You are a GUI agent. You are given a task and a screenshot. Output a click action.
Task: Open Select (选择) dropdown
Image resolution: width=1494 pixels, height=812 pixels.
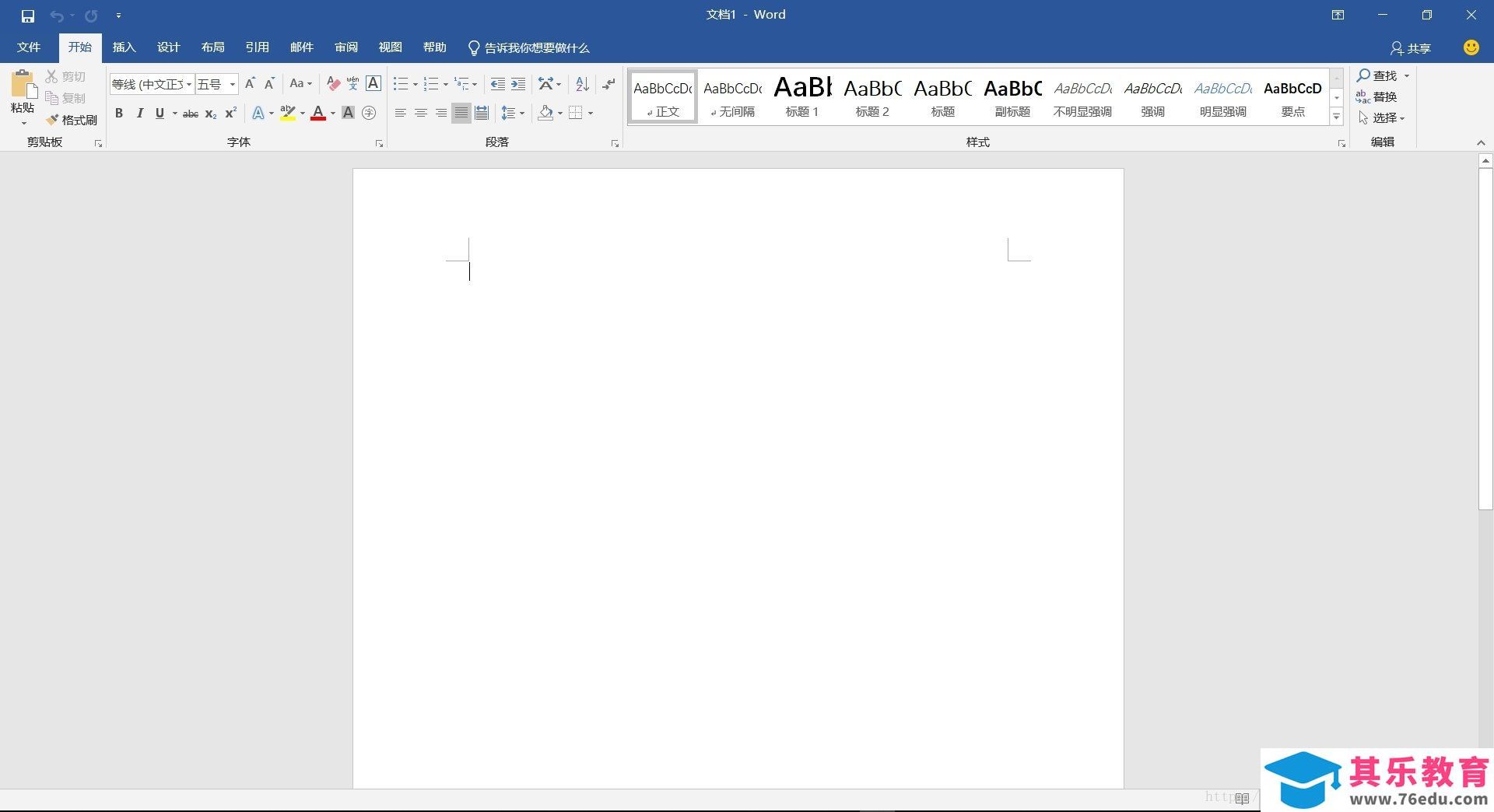(1382, 117)
